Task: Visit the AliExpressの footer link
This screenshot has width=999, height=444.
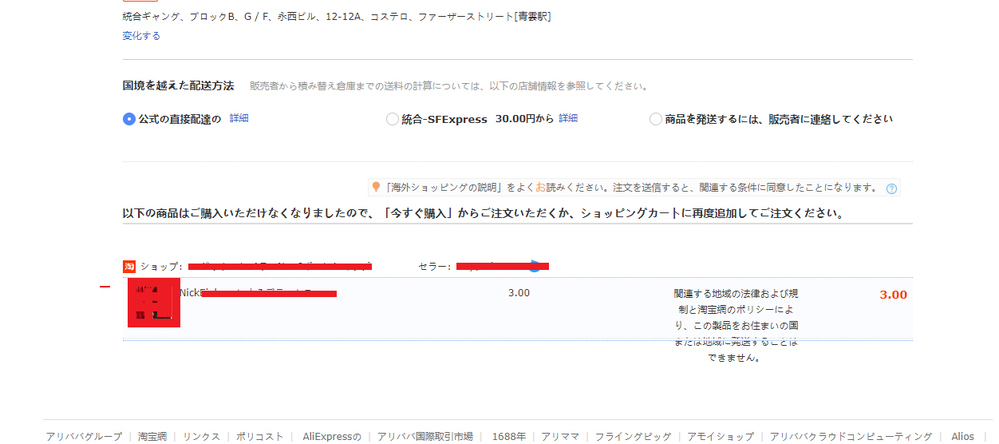Action: pyautogui.click(x=332, y=436)
